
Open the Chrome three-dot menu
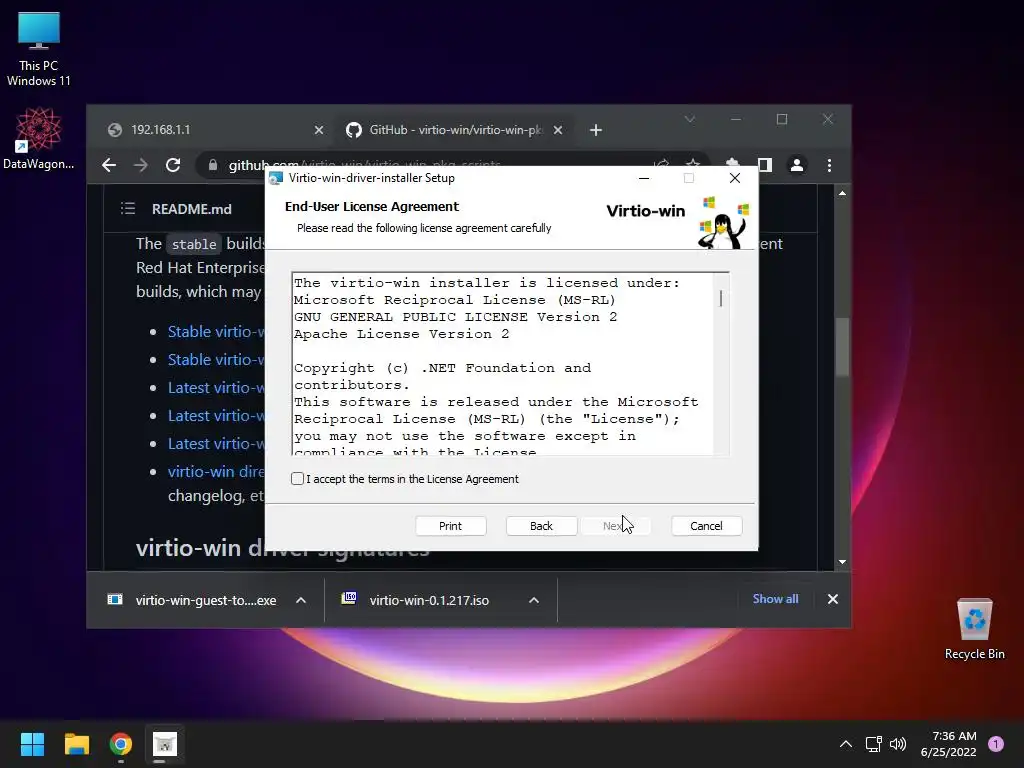coord(829,165)
